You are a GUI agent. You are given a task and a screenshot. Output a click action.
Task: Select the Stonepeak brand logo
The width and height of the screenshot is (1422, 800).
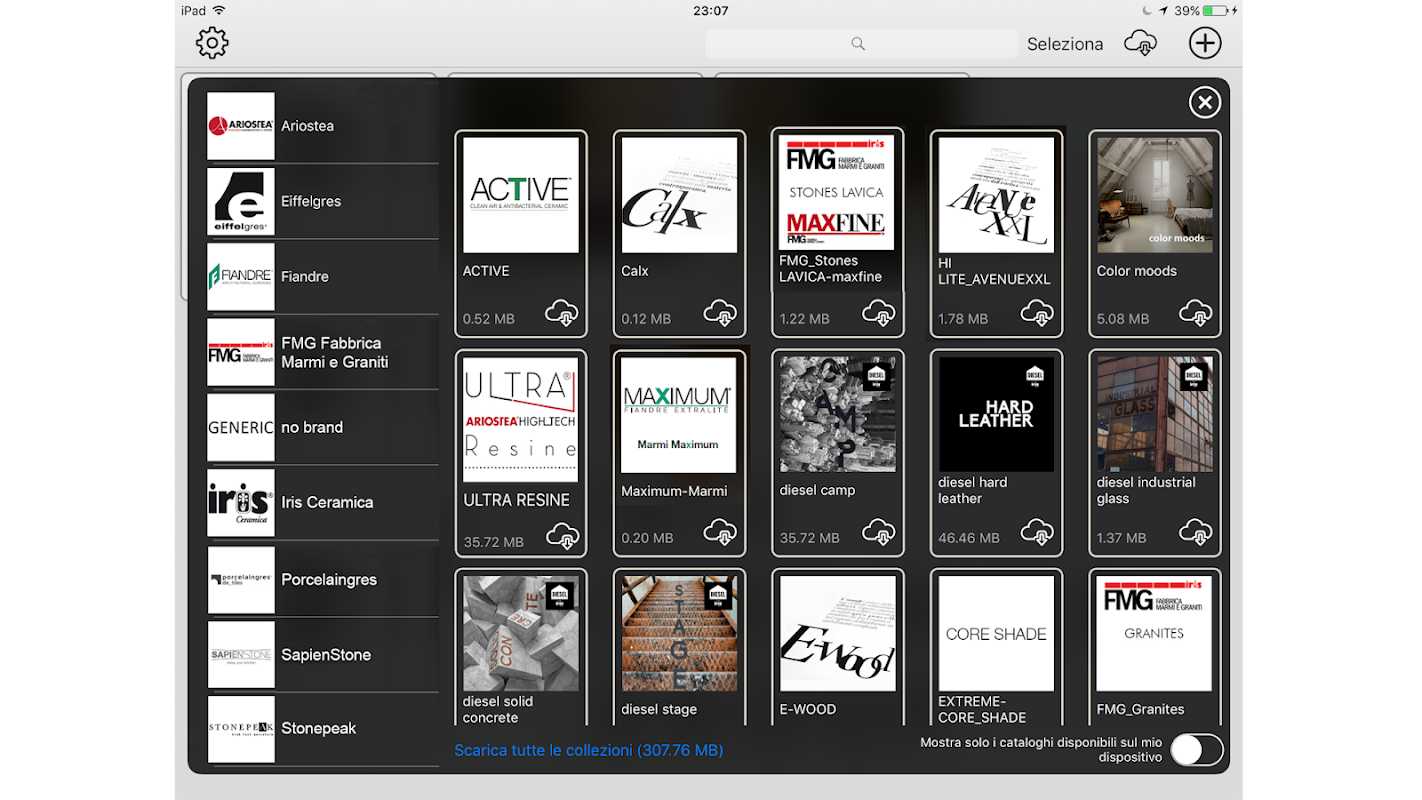tap(241, 729)
